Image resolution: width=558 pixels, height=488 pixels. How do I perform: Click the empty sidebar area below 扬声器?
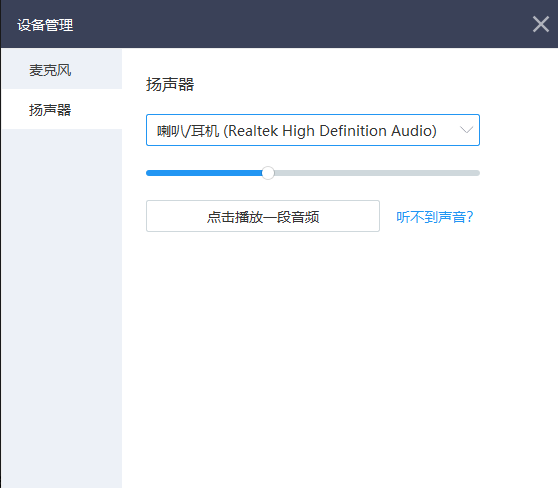click(x=62, y=306)
